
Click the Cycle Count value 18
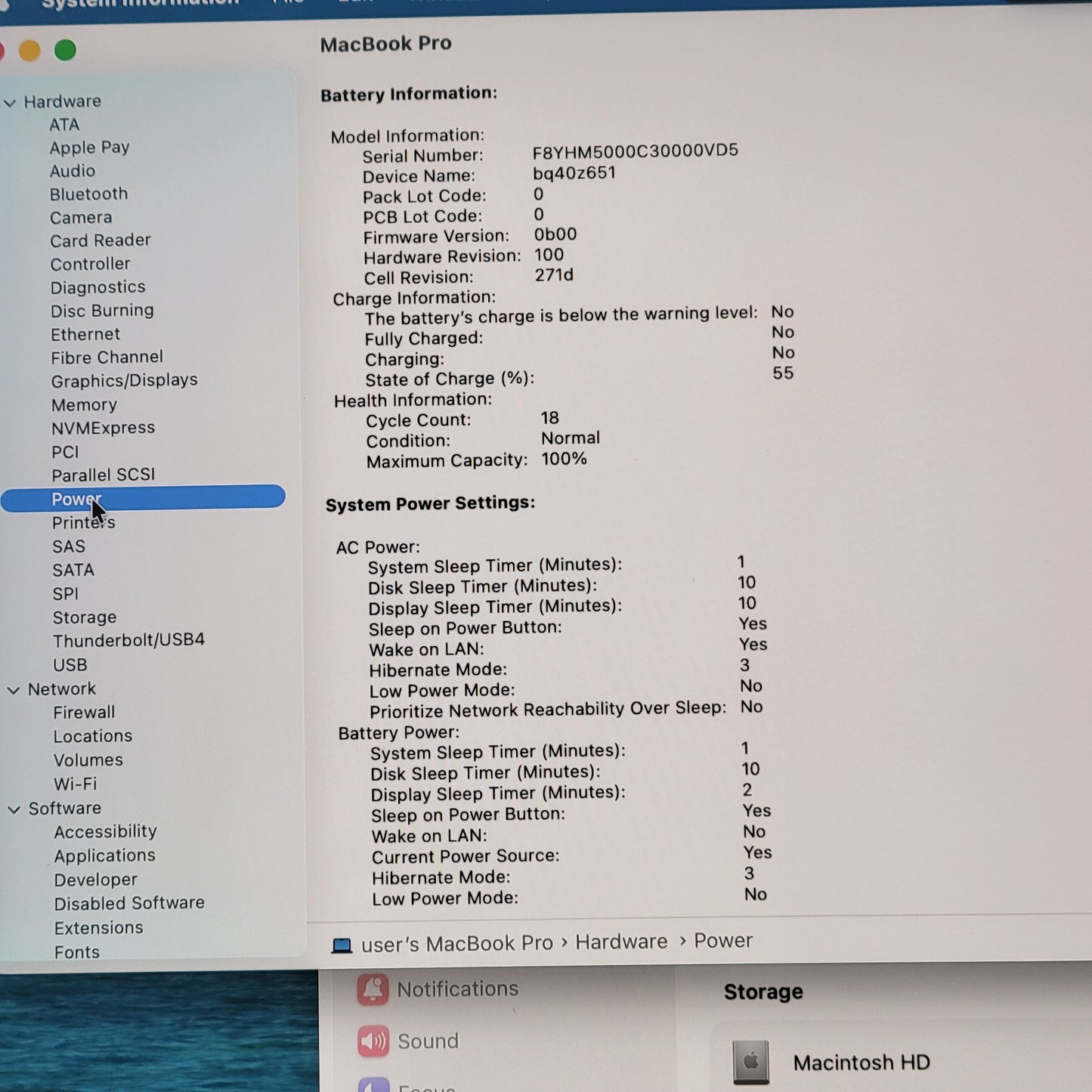(549, 418)
